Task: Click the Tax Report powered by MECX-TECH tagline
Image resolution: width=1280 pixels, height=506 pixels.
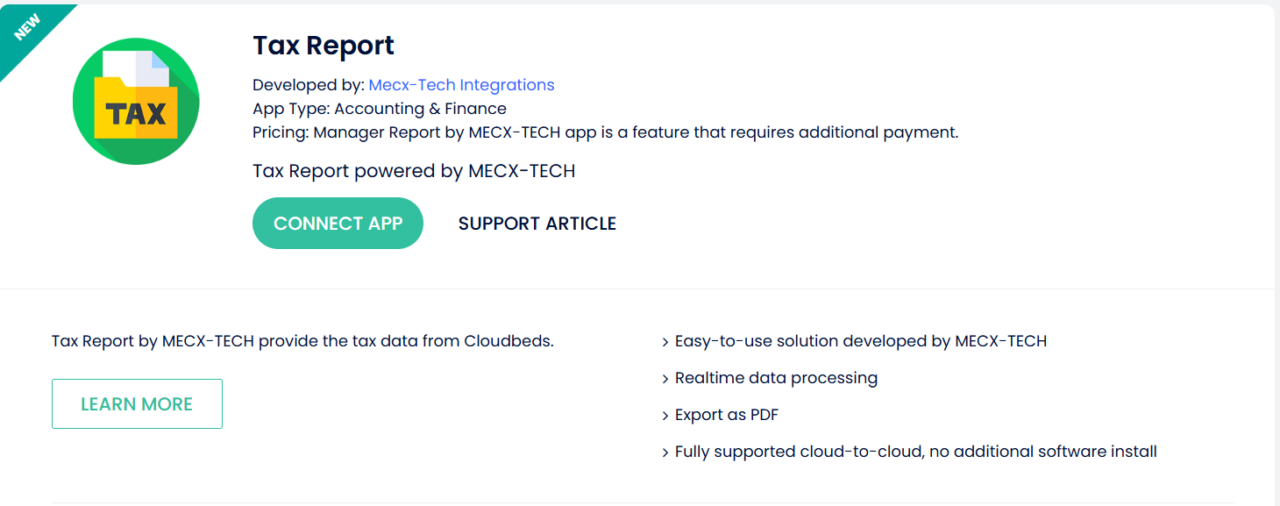Action: click(413, 171)
